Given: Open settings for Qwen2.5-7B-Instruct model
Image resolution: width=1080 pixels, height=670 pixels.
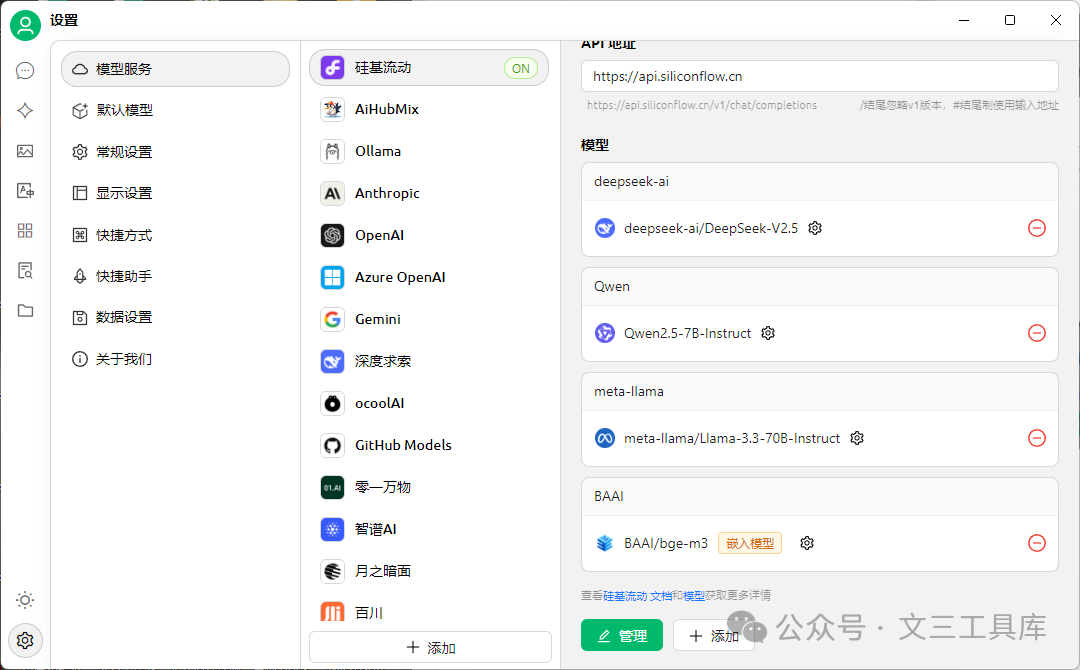Looking at the screenshot, I should coord(768,333).
